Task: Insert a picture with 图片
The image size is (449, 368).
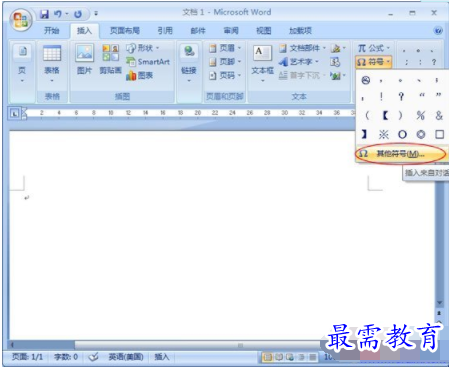Action: click(x=84, y=59)
